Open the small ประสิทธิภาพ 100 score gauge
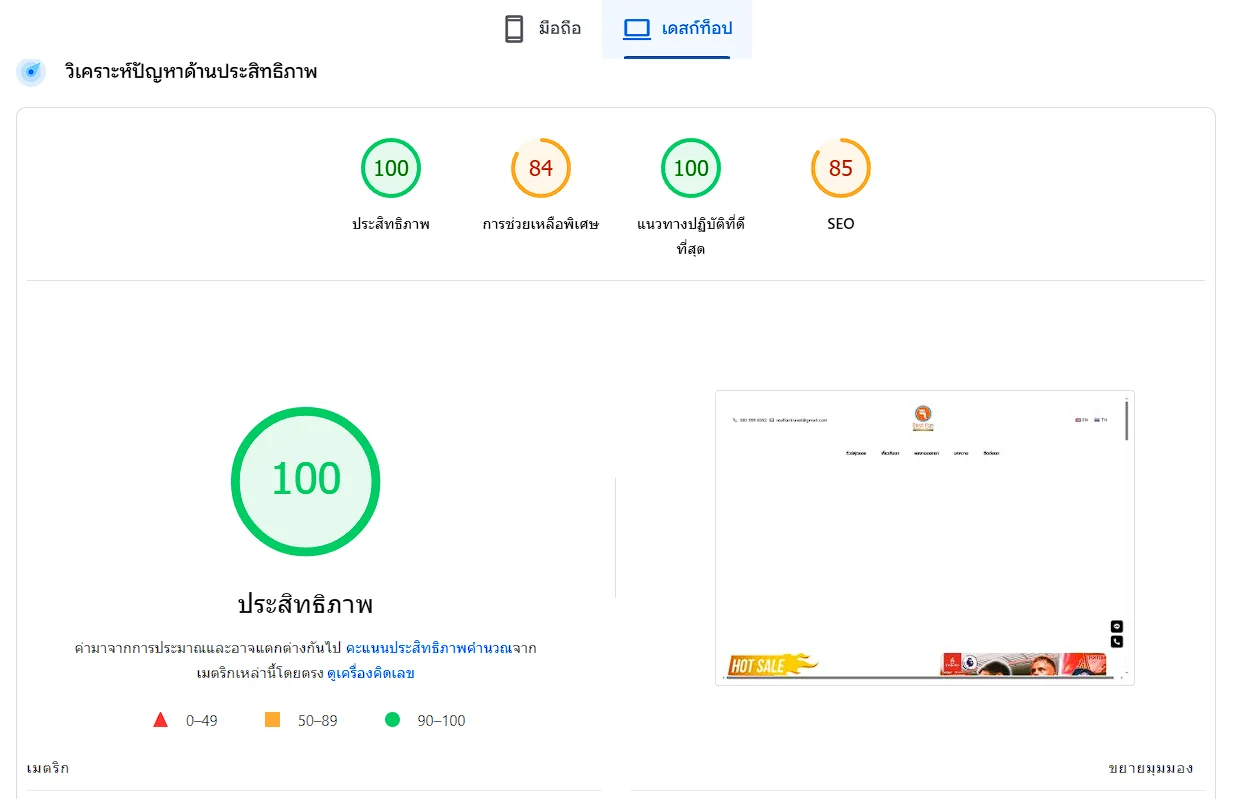The height and width of the screenshot is (808, 1234). (390, 168)
